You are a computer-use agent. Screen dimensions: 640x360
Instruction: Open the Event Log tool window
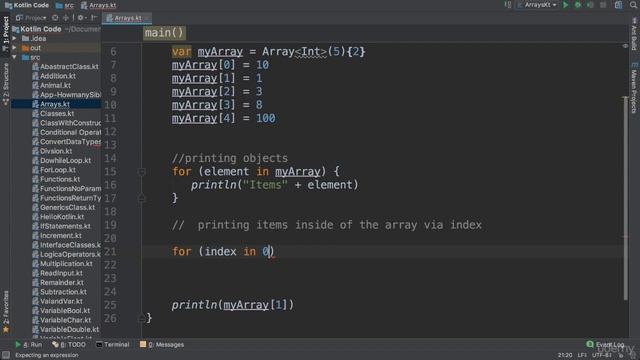click(x=605, y=344)
